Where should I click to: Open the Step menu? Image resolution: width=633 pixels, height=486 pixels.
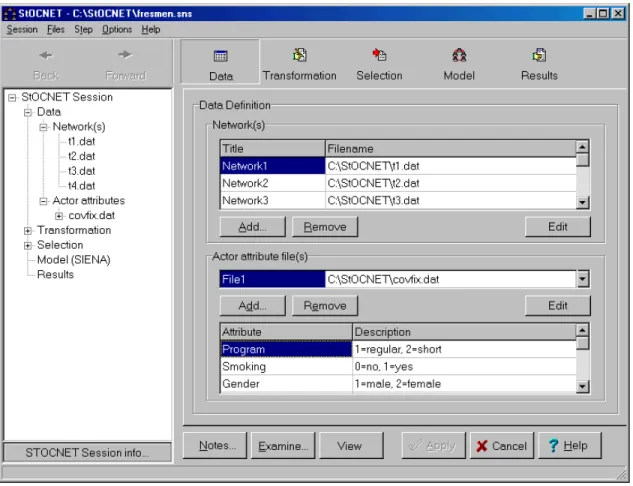click(x=83, y=29)
